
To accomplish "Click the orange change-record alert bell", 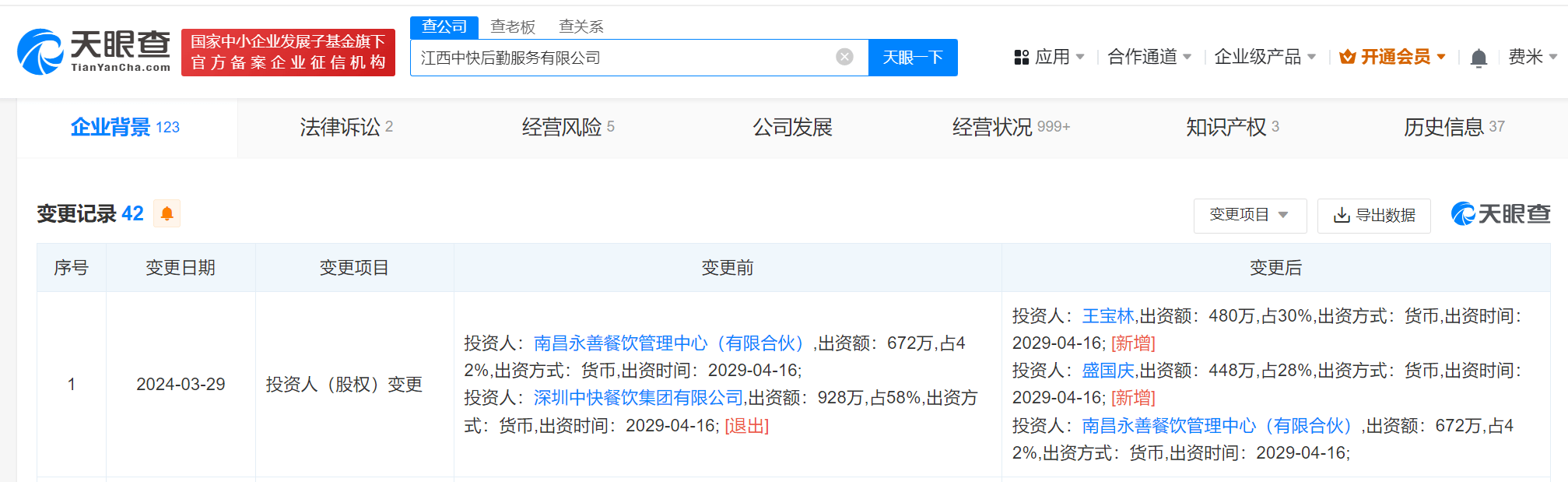I will coord(167,213).
